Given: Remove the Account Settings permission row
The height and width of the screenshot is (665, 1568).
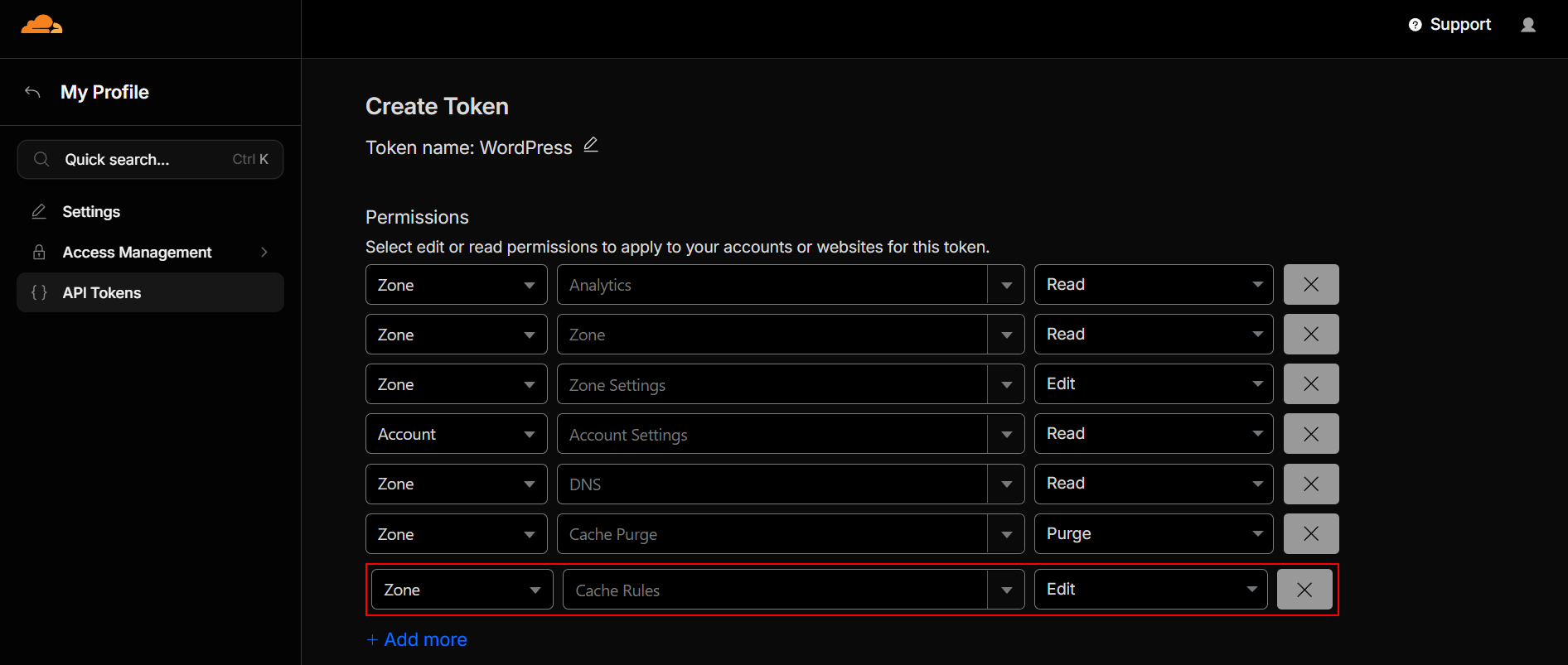Looking at the screenshot, I should point(1311,433).
